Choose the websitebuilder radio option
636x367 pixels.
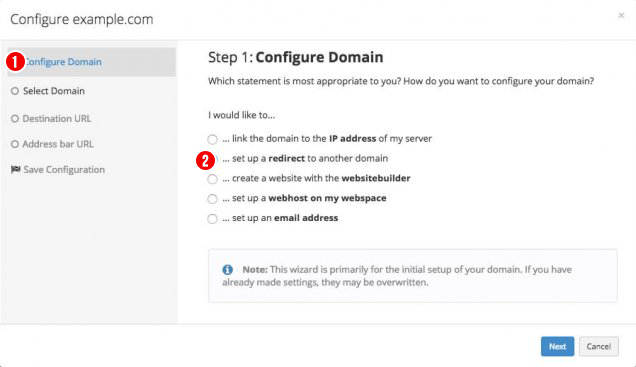coord(213,179)
